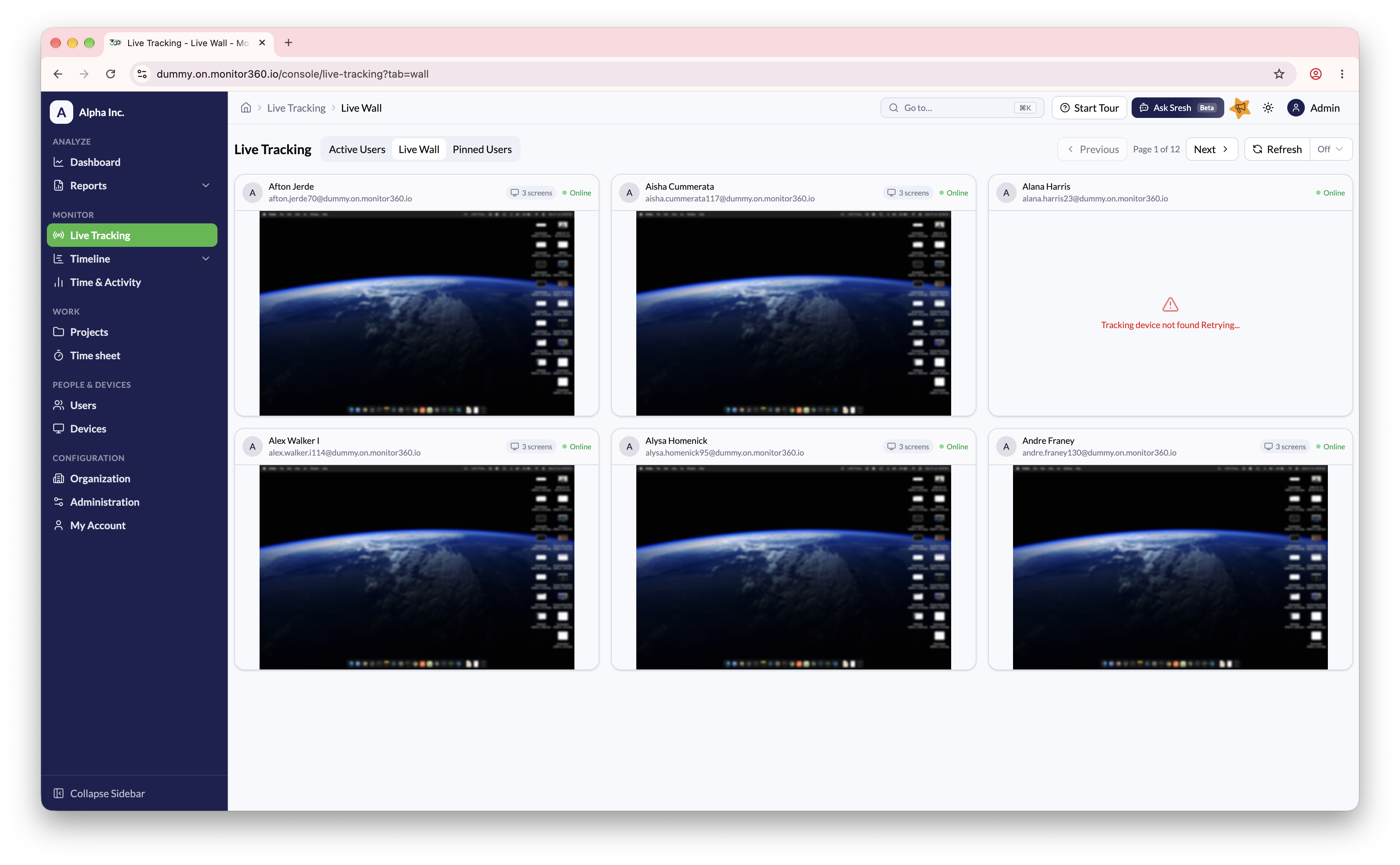
Task: Open Afton Jerde's screen thumbnail
Action: pyautogui.click(x=416, y=313)
